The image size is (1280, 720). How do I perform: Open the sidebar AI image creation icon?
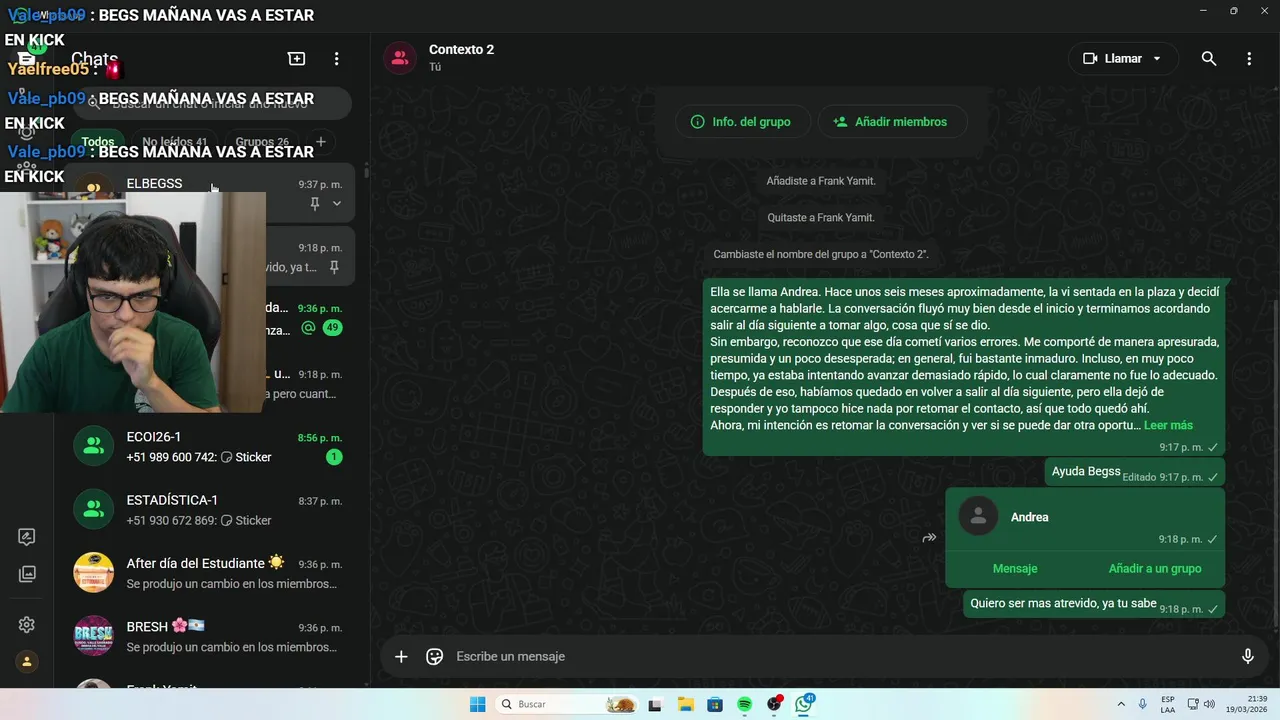(27, 537)
